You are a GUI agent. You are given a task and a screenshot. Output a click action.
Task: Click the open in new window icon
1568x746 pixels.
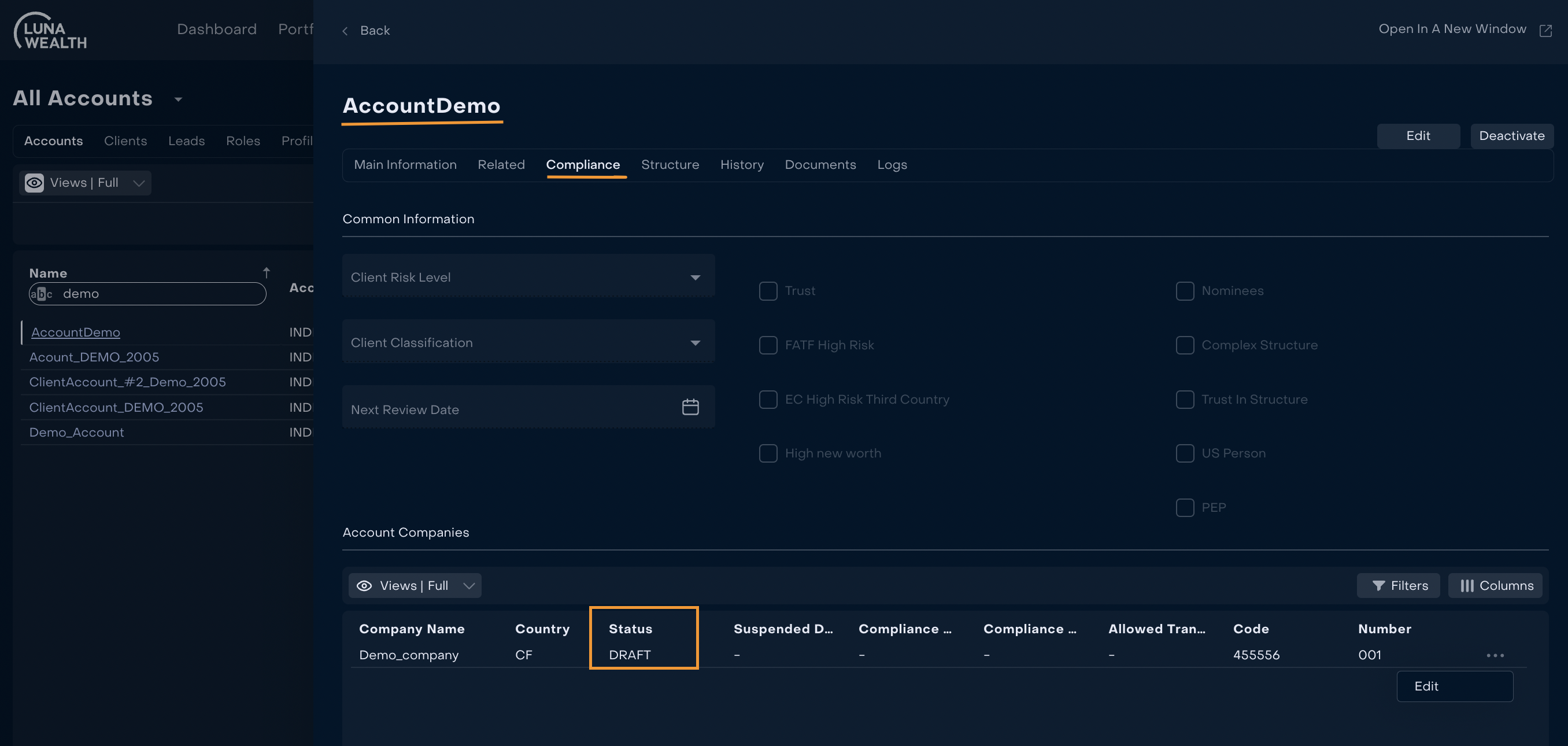(x=1545, y=31)
